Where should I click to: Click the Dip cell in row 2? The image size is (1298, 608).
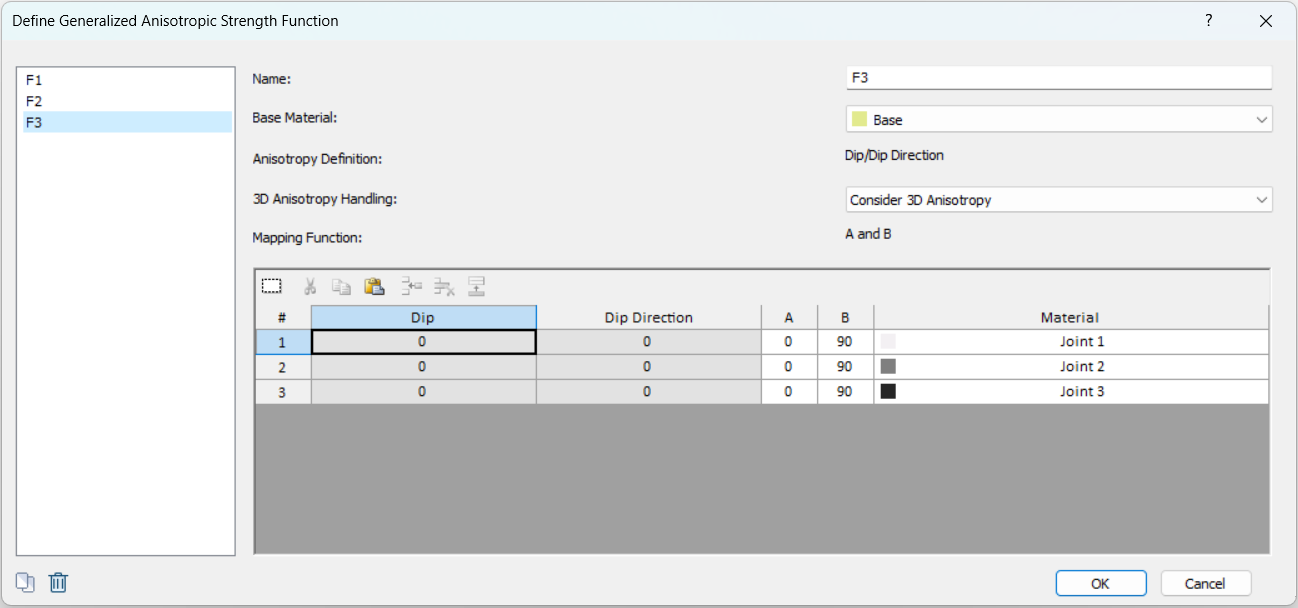coord(423,367)
